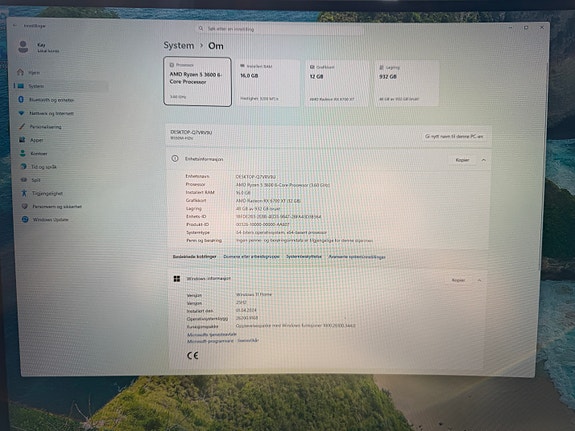Screen dimensions: 575x431
Task: Open Windows Update in sidebar
Action: click(50, 220)
